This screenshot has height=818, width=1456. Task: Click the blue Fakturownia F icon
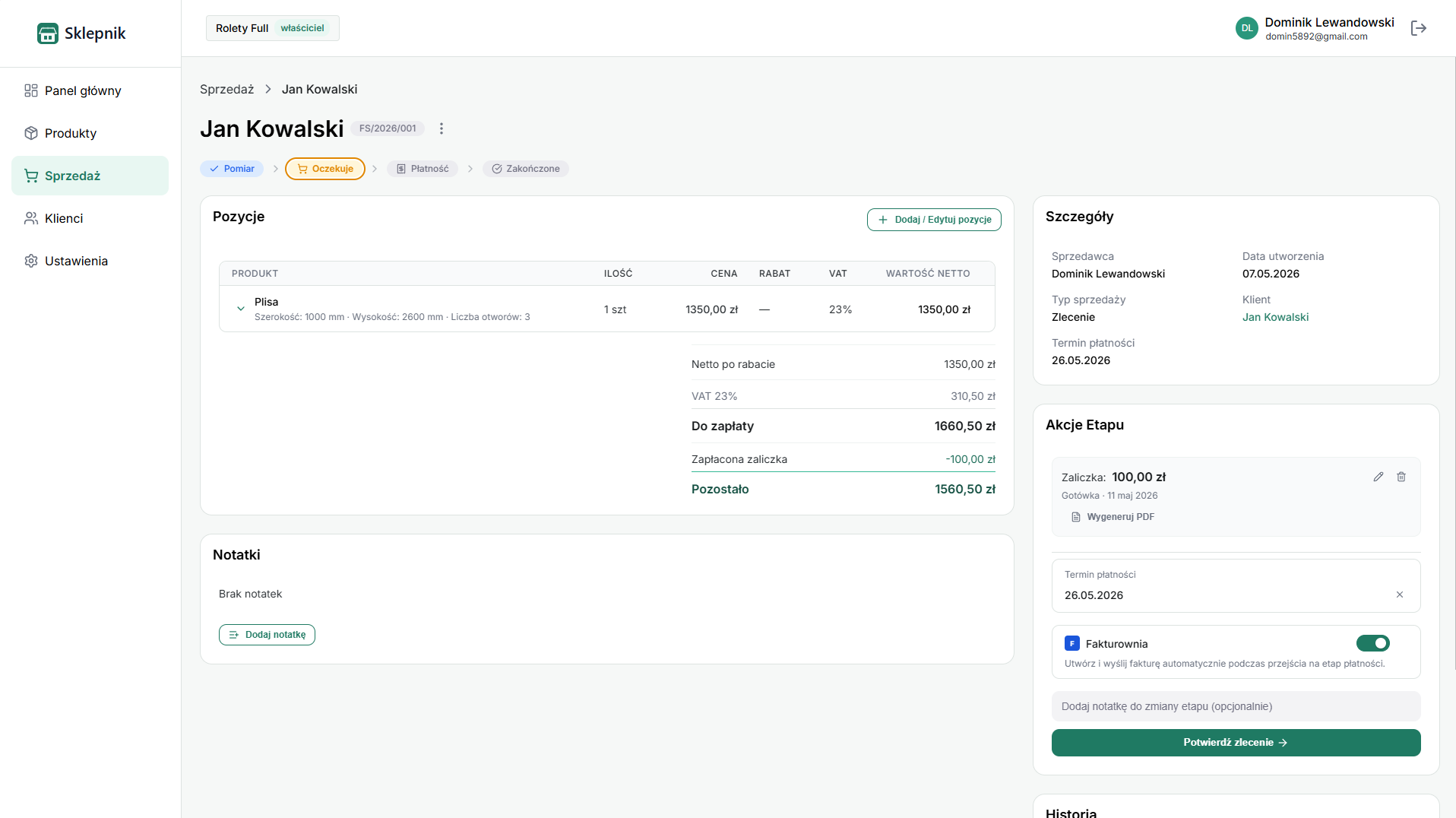pos(1072,643)
